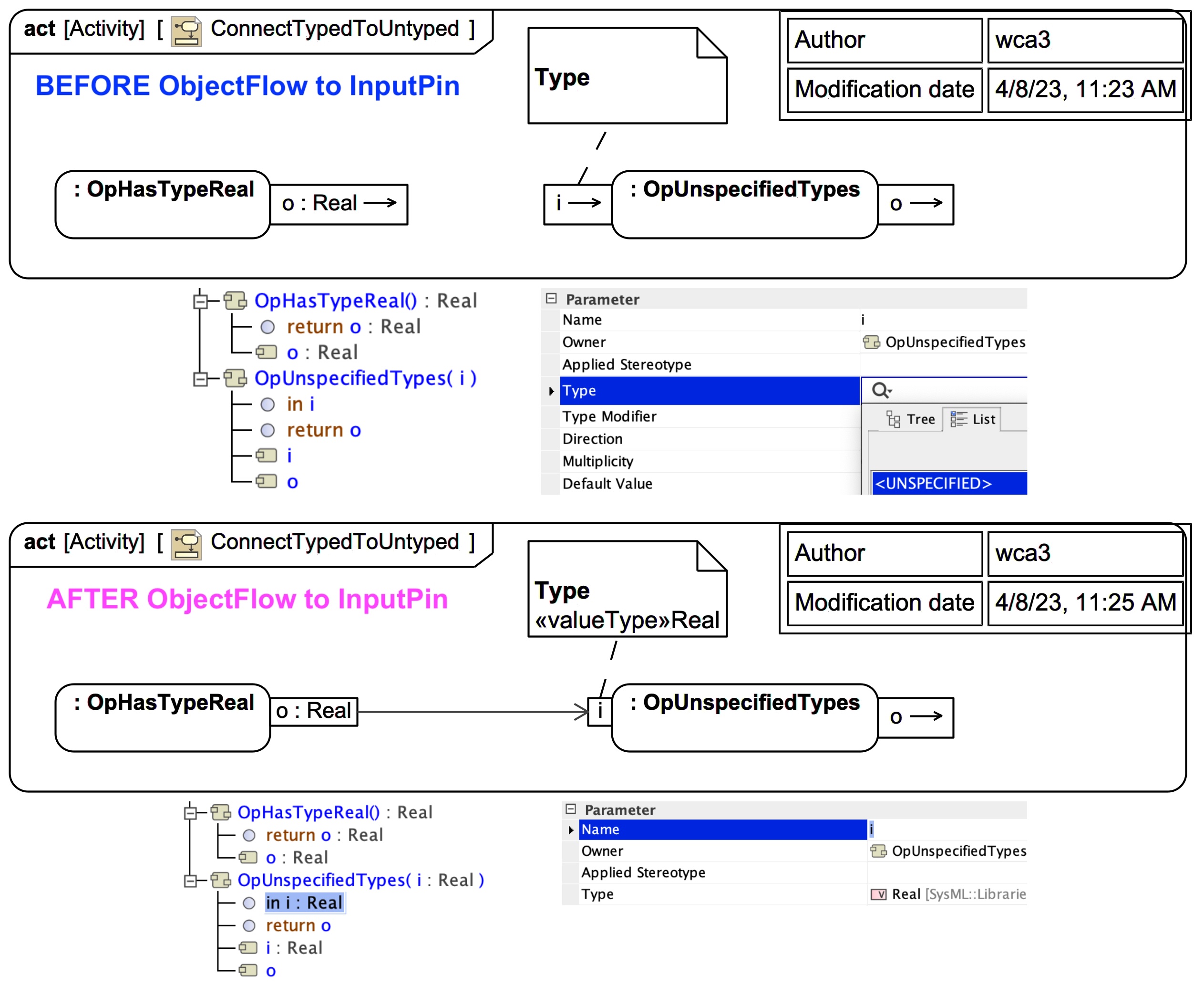The image size is (1204, 985).
Task: Click OpHasTypeReal operation icon in lower tree
Action: [x=221, y=812]
